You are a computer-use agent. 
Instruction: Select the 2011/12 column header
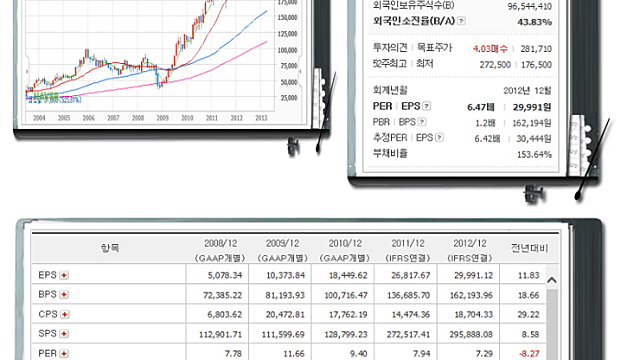point(408,250)
